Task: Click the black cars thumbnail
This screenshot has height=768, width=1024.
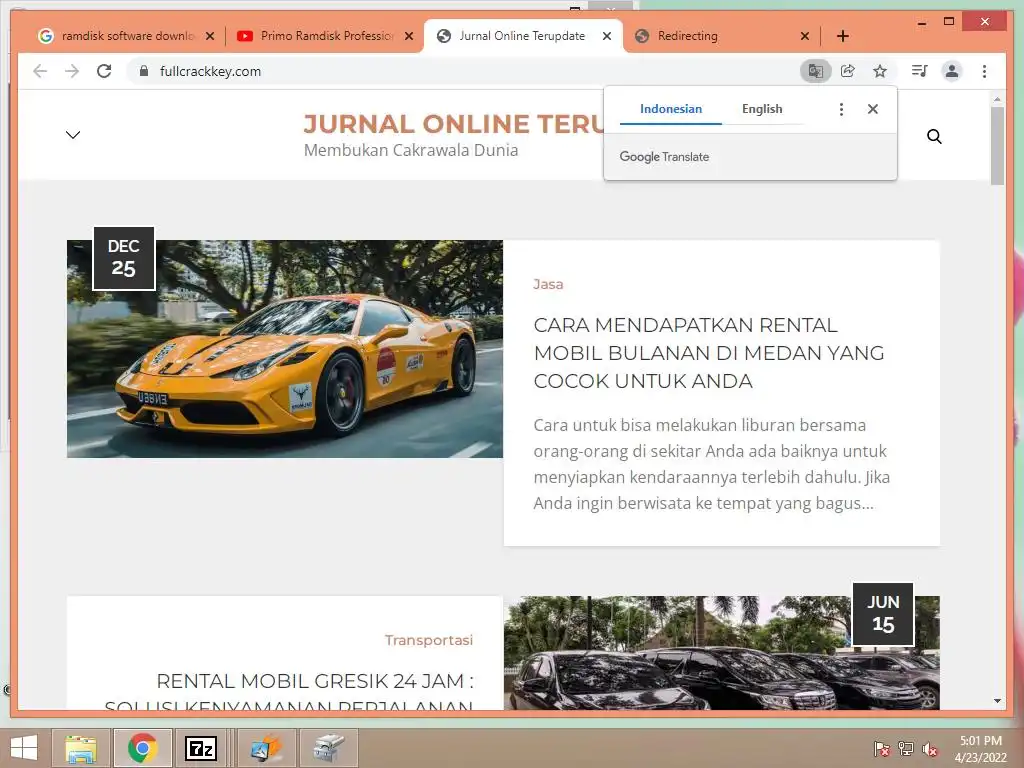Action: click(722, 653)
